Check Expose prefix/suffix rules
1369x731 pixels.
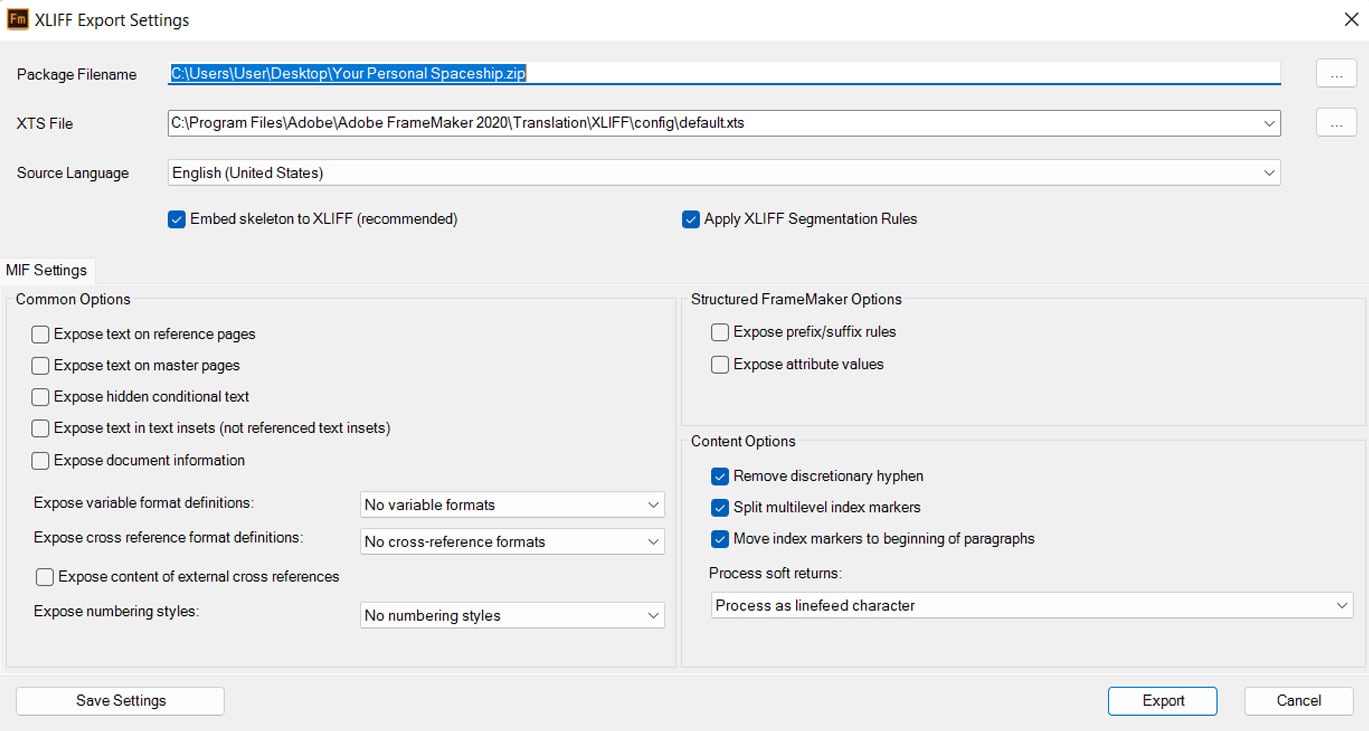click(x=719, y=331)
